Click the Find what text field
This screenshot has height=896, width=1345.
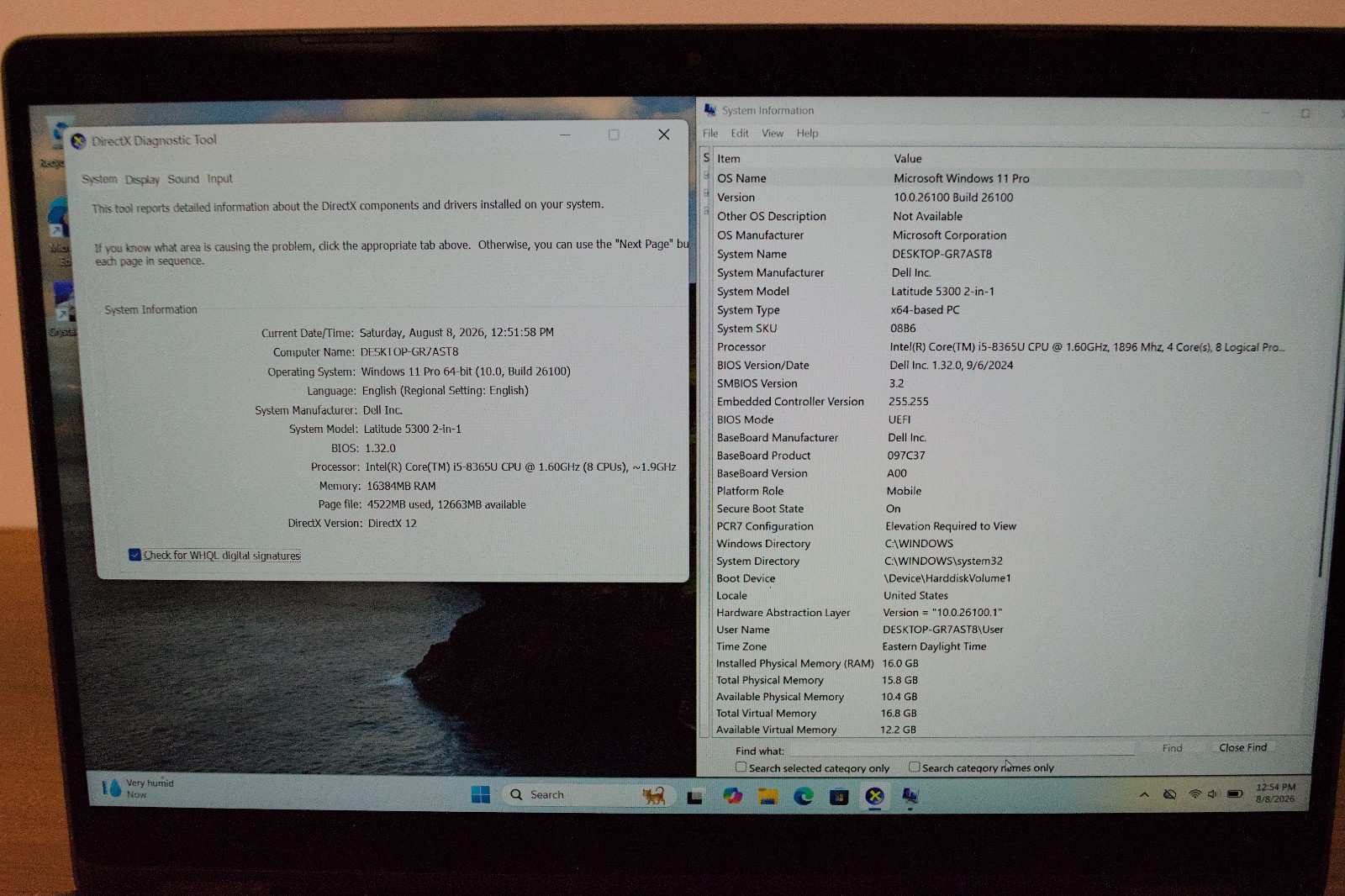click(961, 749)
